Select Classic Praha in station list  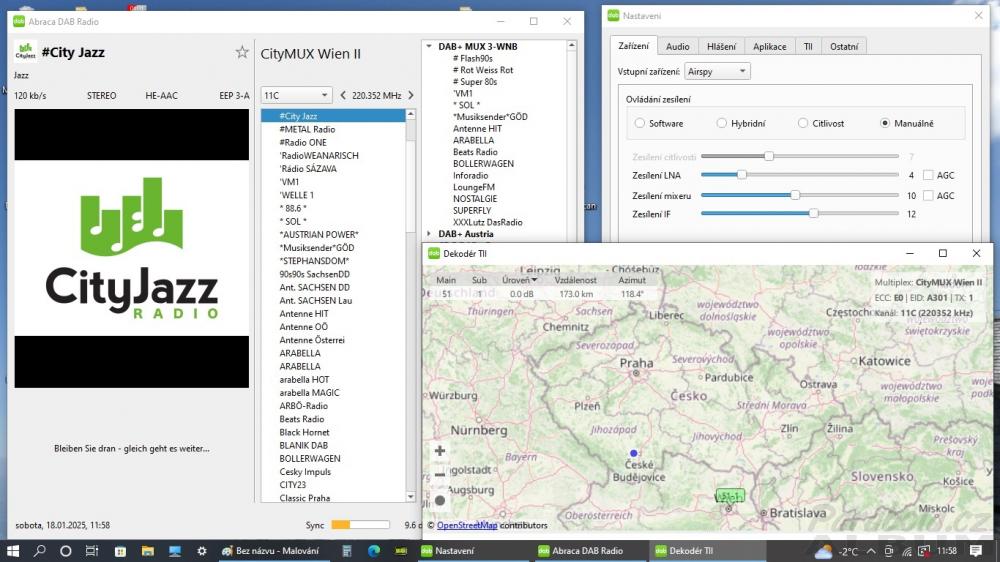point(333,498)
